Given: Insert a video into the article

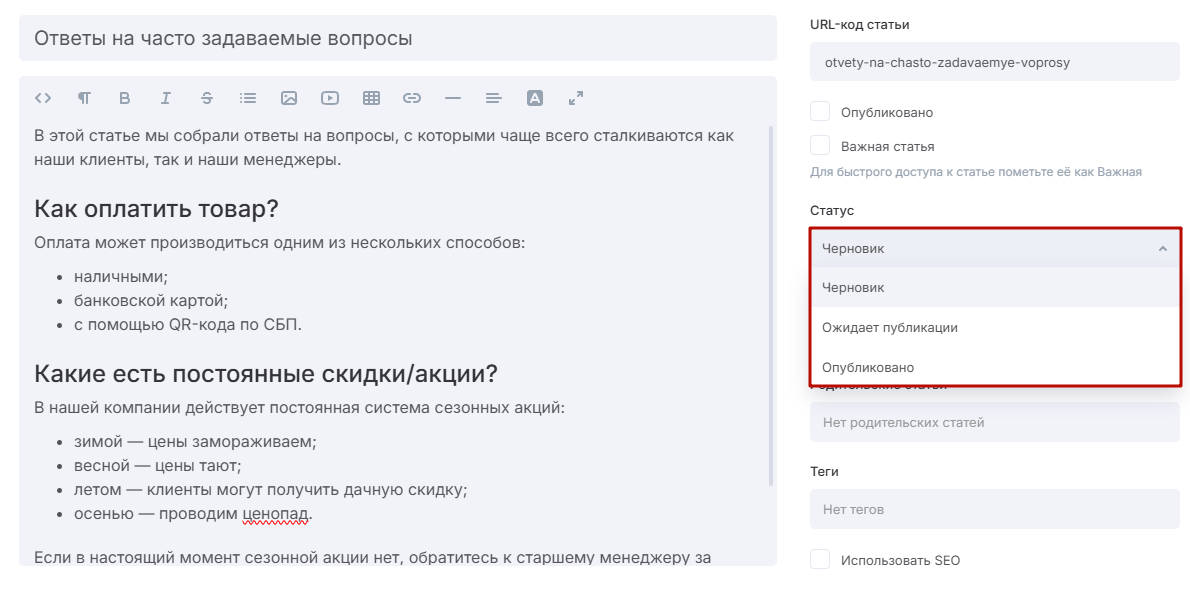Looking at the screenshot, I should [330, 98].
